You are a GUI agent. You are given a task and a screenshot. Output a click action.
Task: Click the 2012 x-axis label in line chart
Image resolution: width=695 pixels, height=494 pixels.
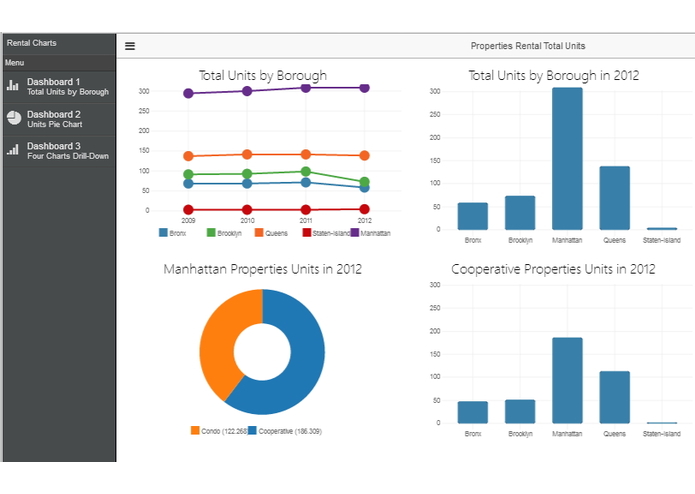click(364, 220)
